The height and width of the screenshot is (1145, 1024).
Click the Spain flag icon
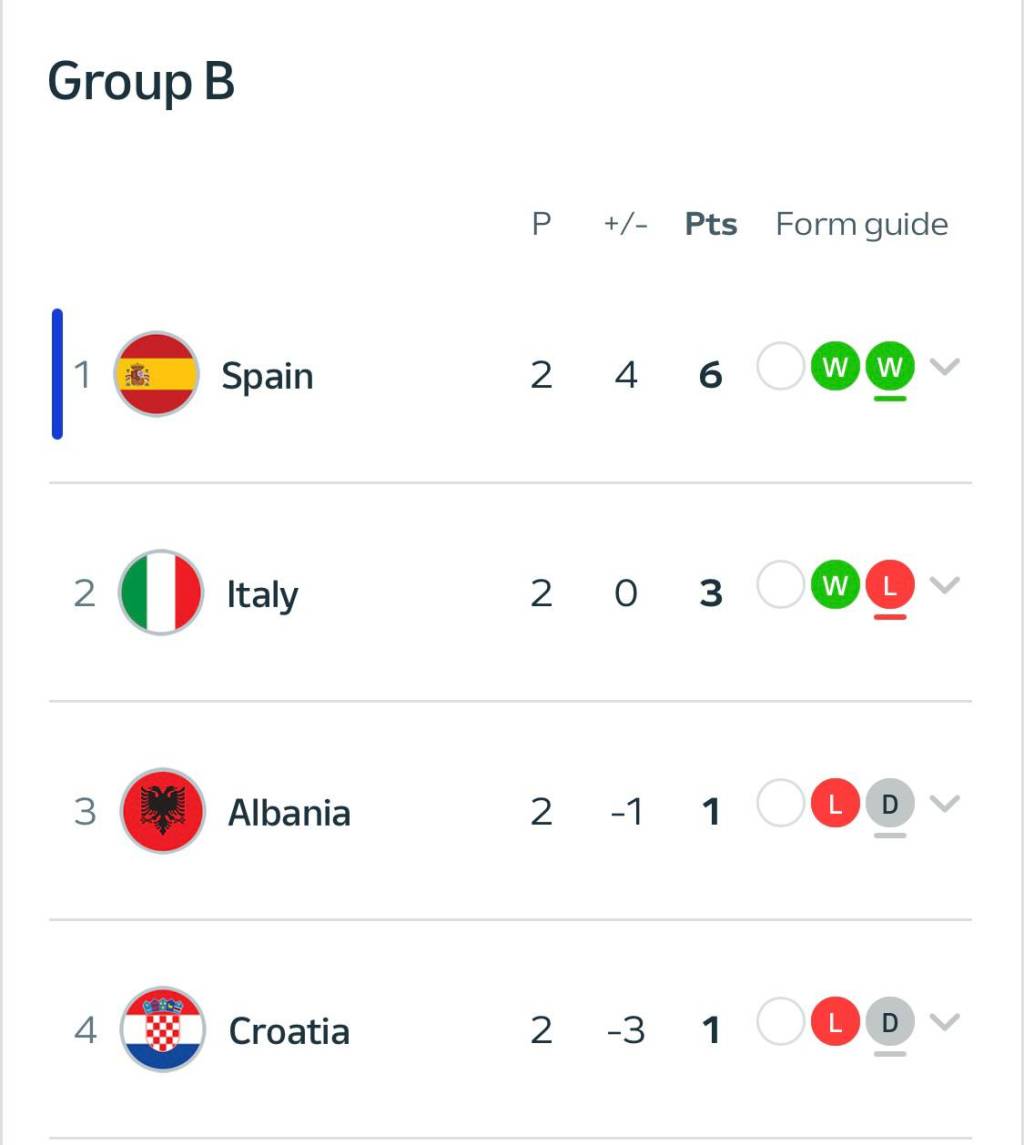pos(155,375)
